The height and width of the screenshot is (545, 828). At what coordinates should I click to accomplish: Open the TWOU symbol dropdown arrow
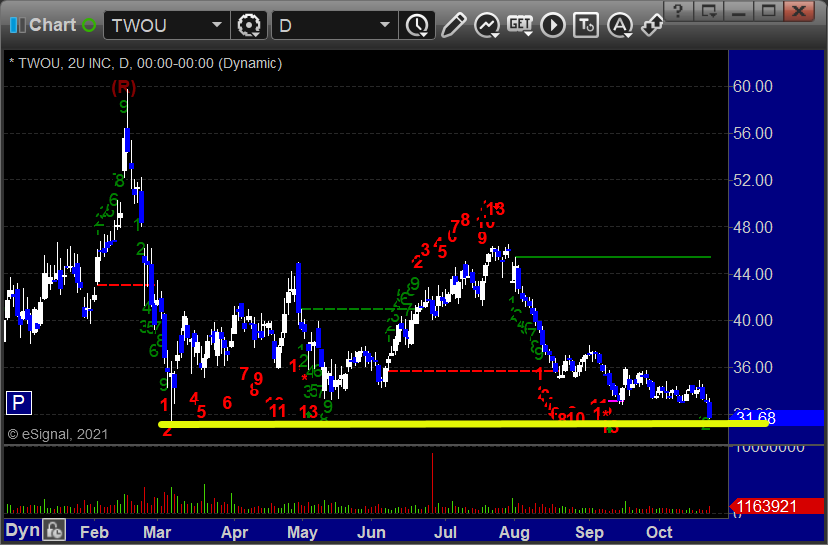[217, 25]
